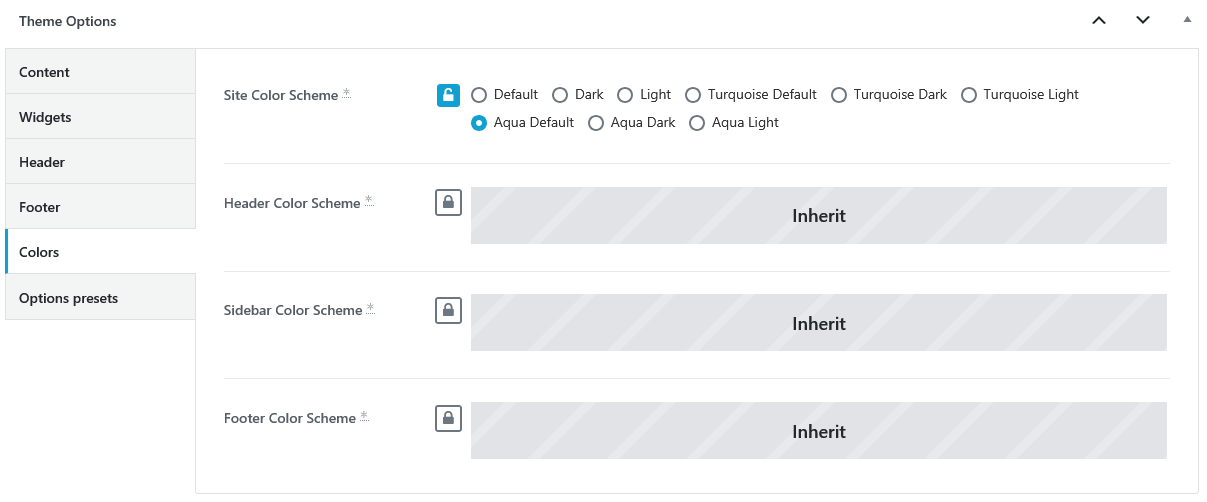Viewport: 1207px width, 502px height.
Task: Unlock the Sidebar Color Scheme lock icon
Action: coord(448,310)
